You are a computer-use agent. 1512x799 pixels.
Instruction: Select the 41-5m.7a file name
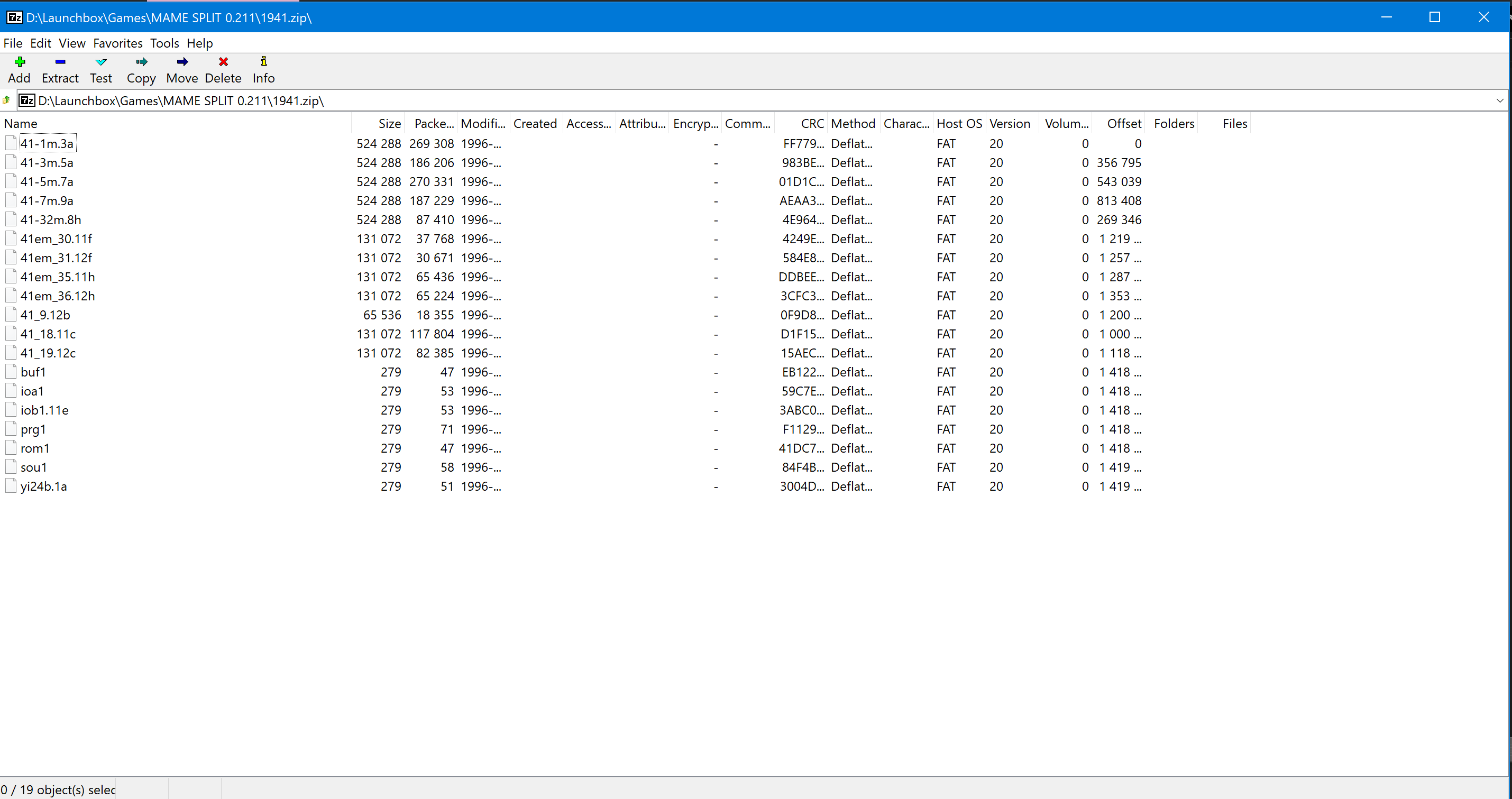(x=47, y=182)
